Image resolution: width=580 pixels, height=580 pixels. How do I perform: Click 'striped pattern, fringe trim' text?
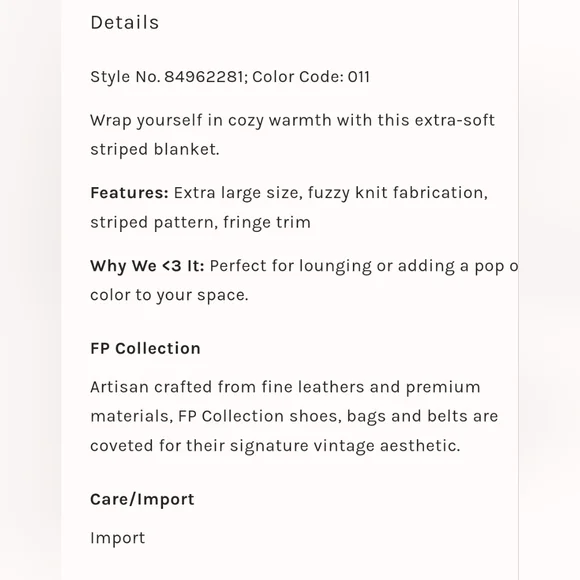point(200,222)
